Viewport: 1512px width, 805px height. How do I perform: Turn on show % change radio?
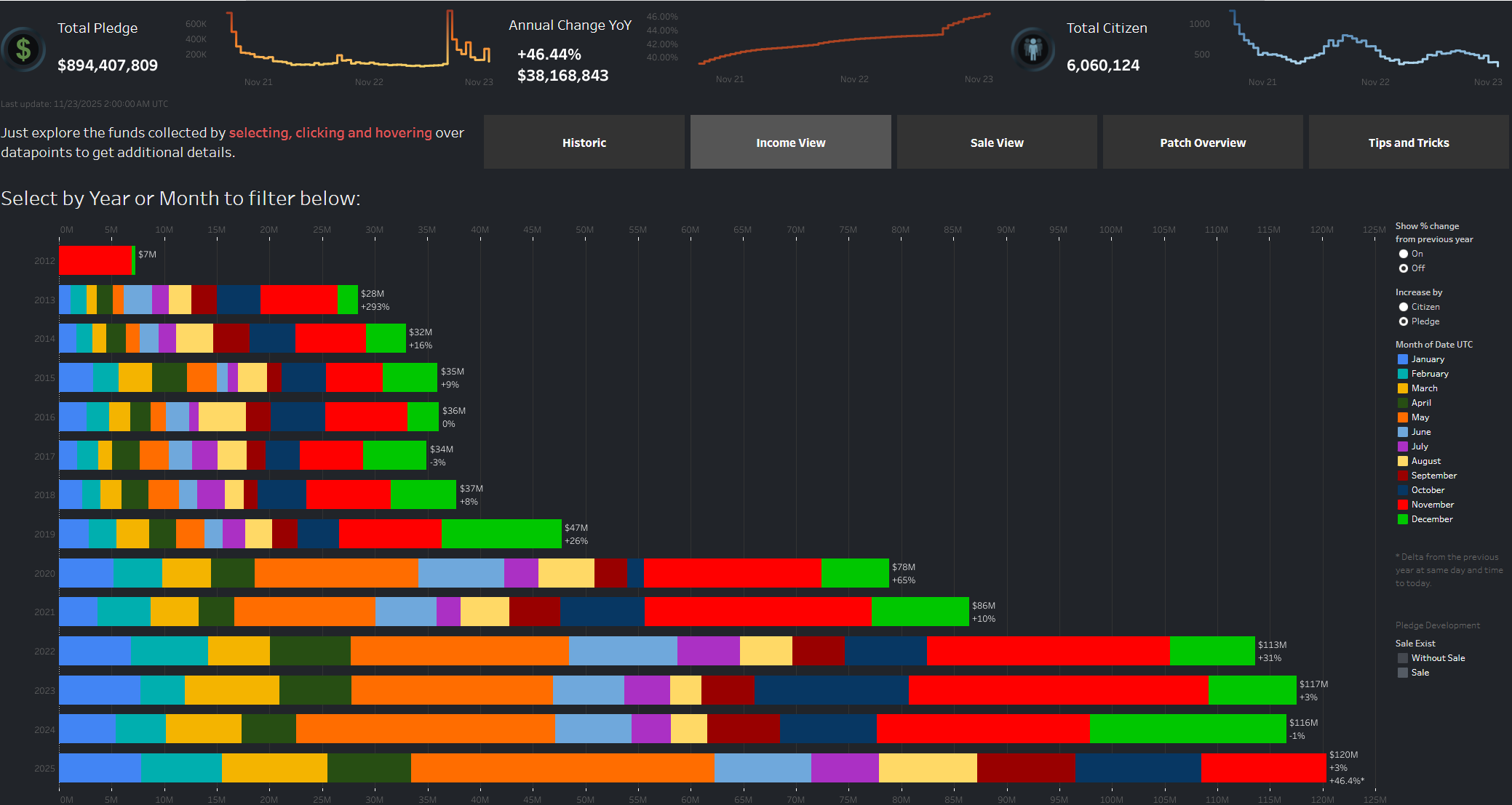(x=1403, y=254)
